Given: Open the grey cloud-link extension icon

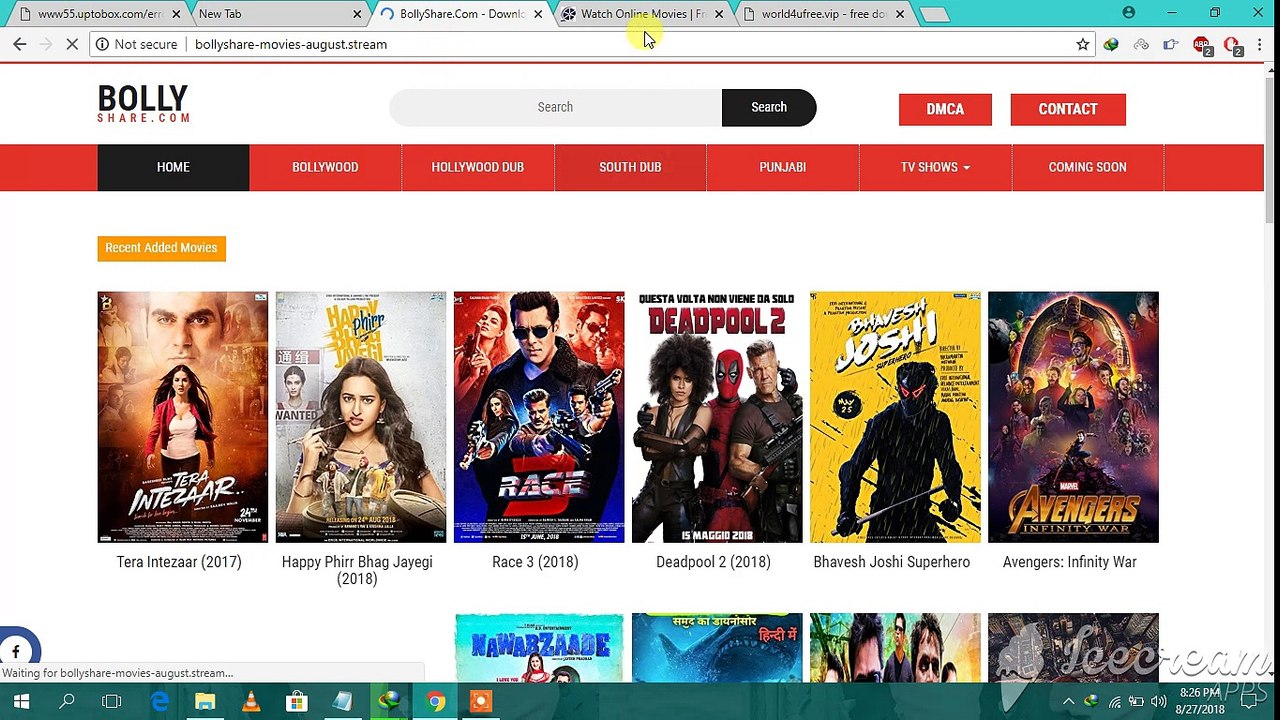Looking at the screenshot, I should click(x=1141, y=44).
